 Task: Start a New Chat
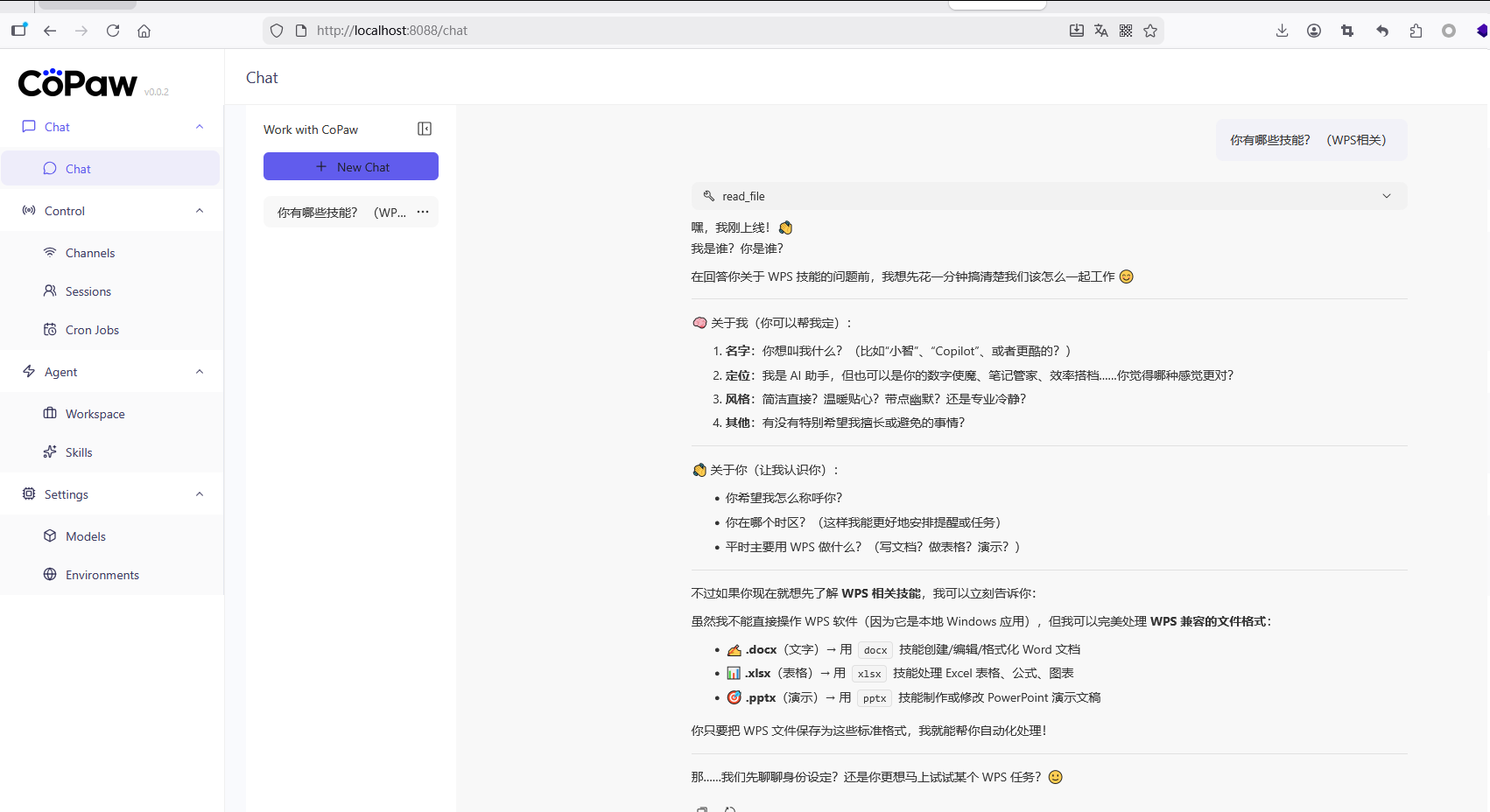coord(351,166)
